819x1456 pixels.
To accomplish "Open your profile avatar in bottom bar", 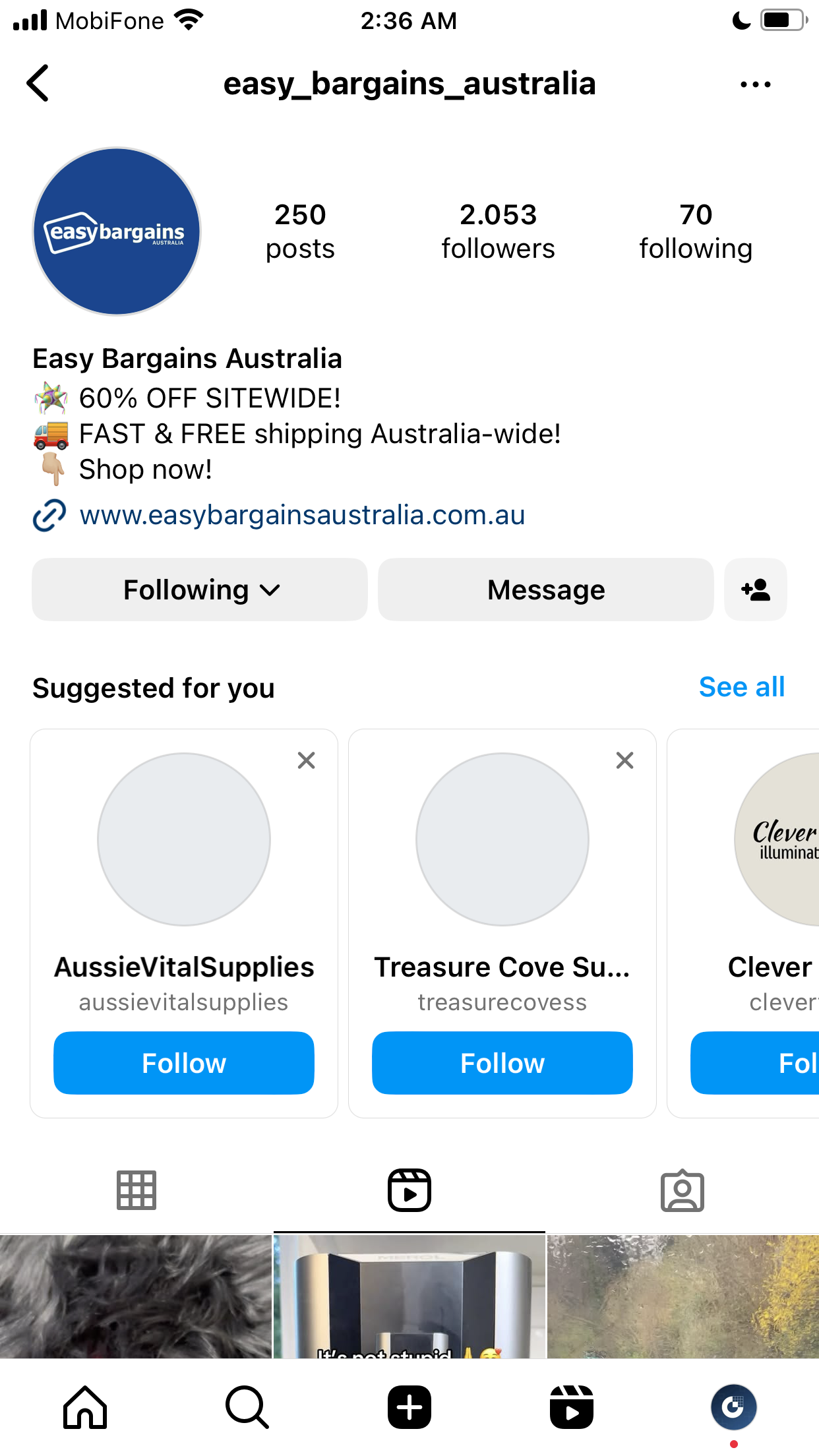I will click(x=734, y=1407).
